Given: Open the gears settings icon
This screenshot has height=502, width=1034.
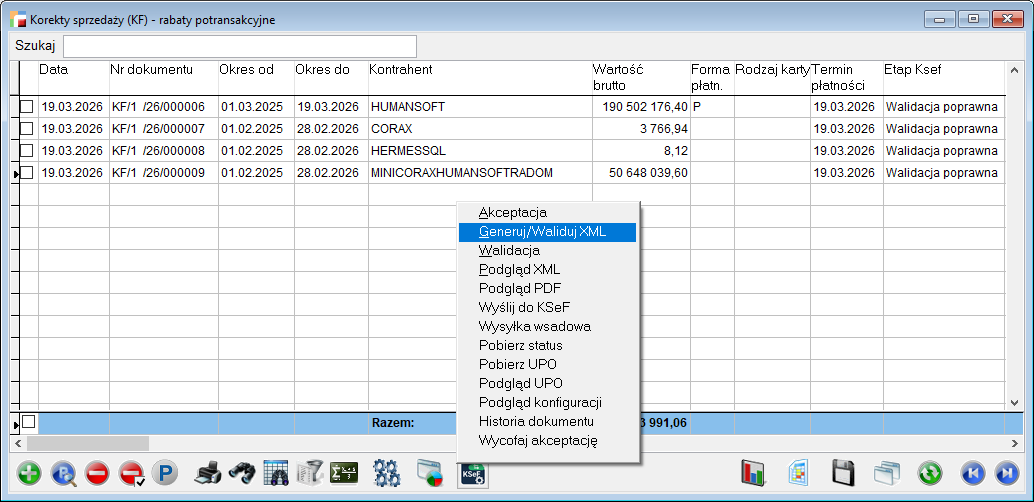Looking at the screenshot, I should 387,473.
